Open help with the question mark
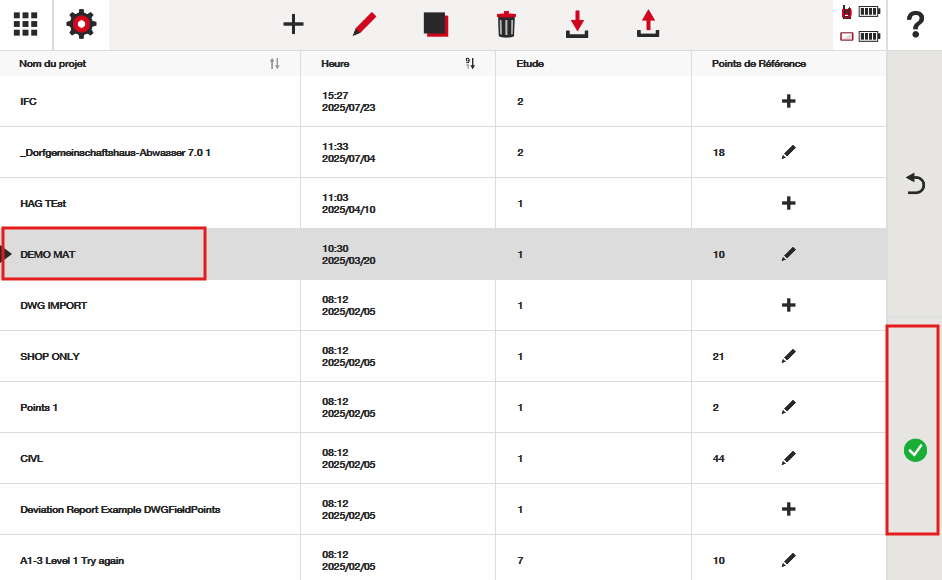 click(x=914, y=25)
